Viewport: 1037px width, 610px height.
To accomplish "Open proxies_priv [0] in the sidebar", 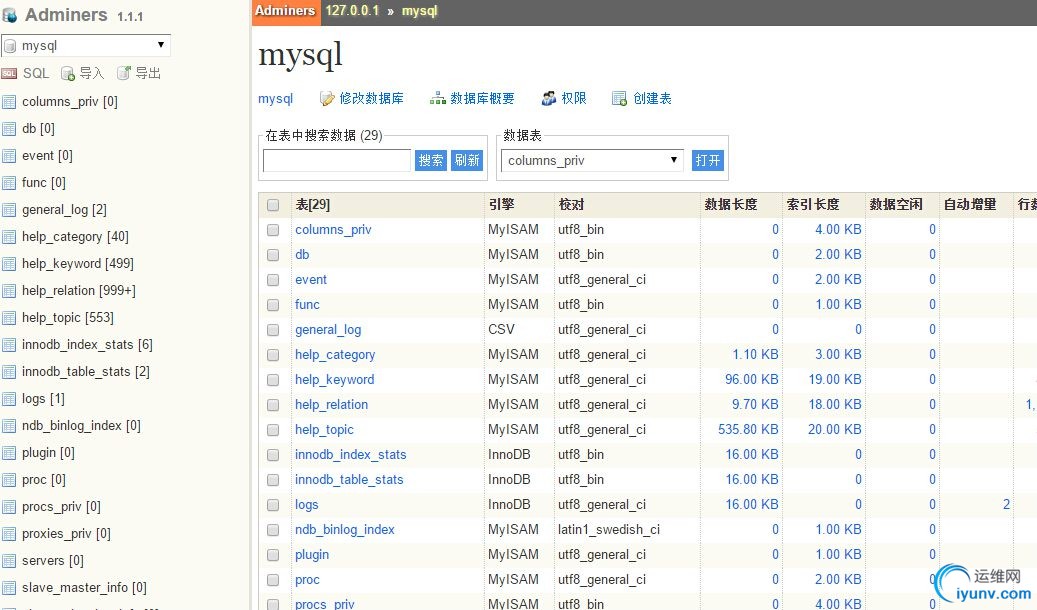I will 66,534.
